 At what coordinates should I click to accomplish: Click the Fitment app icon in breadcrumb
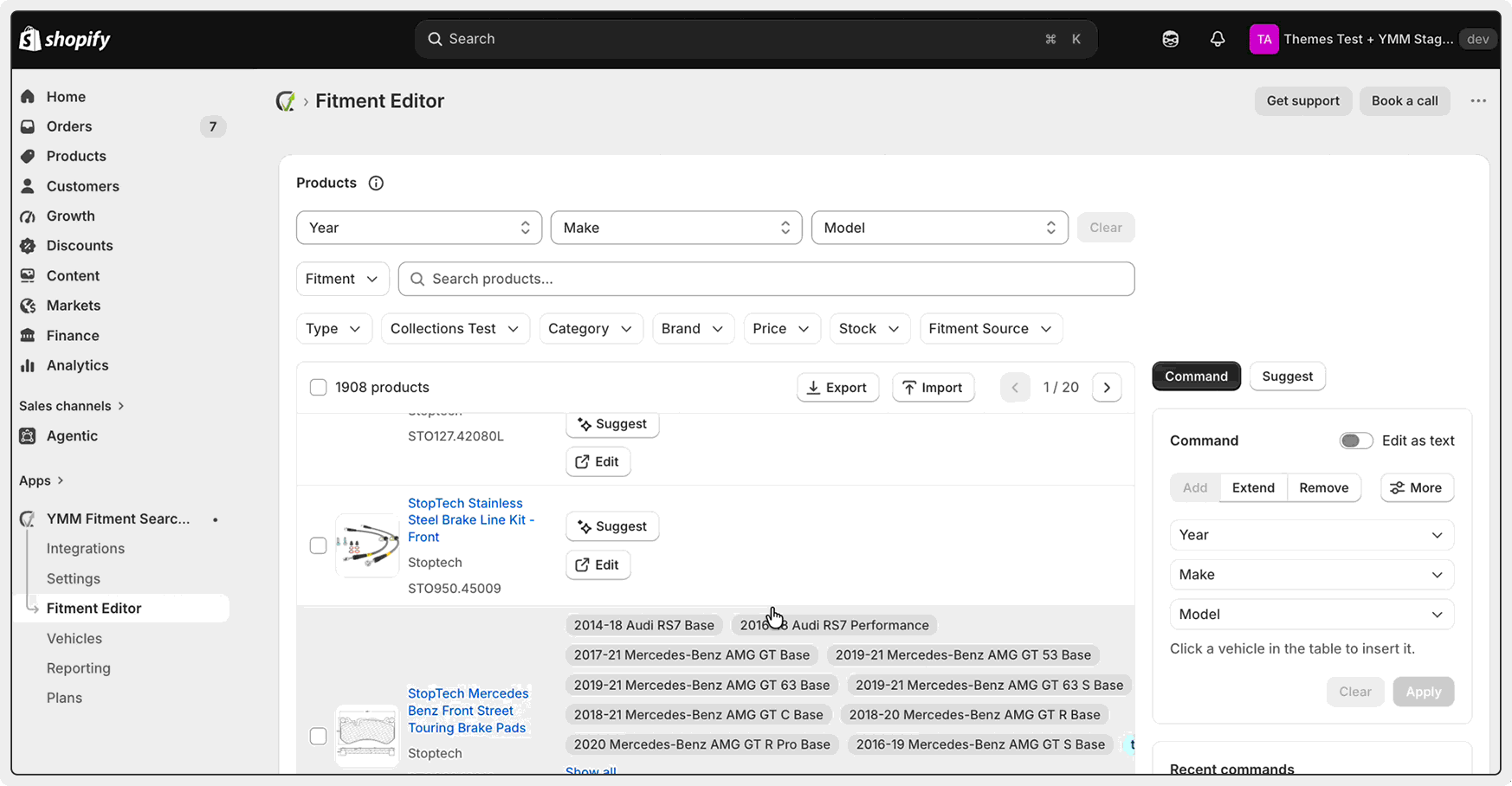(285, 101)
